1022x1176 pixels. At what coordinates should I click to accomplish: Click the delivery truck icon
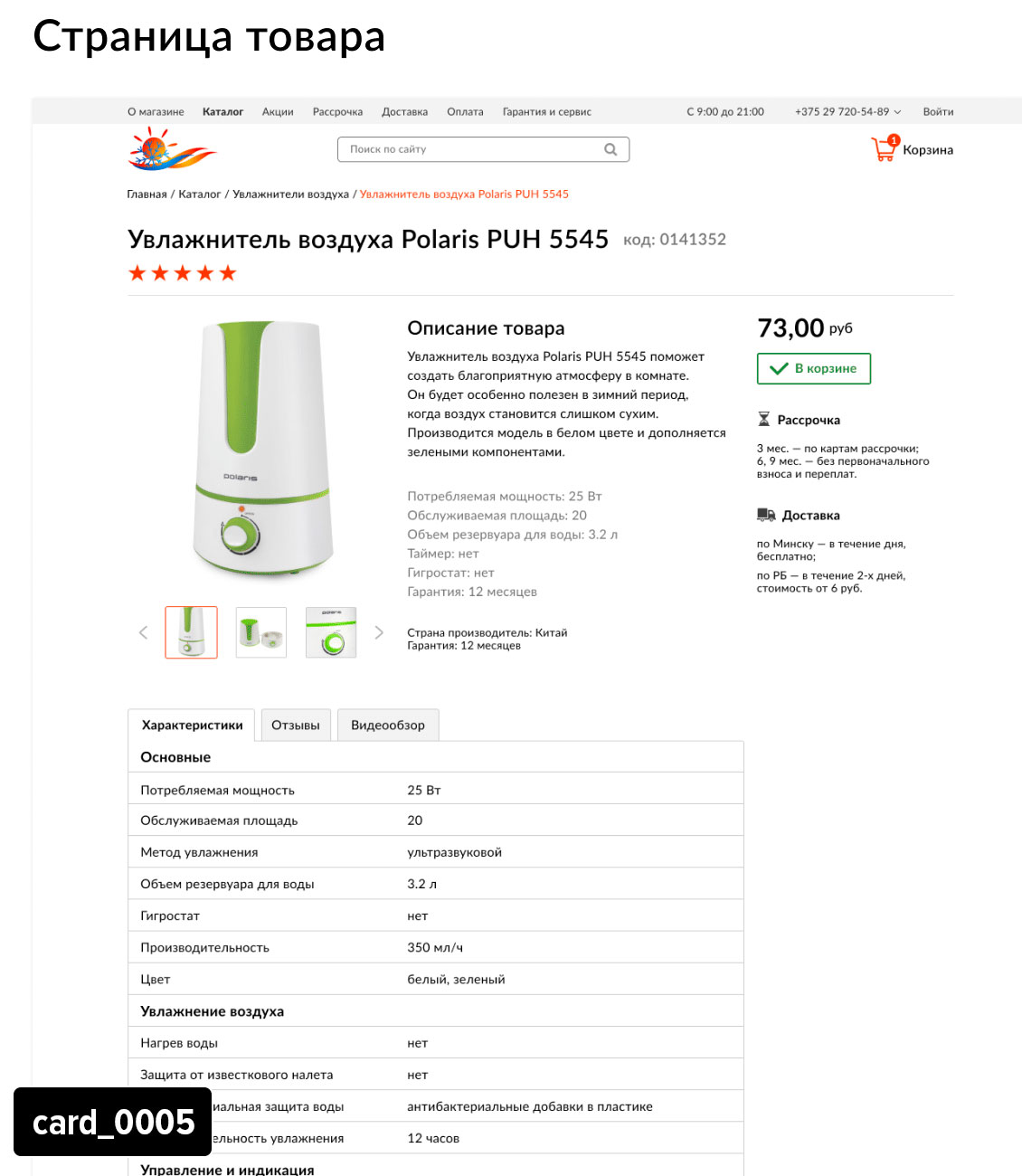click(x=766, y=515)
